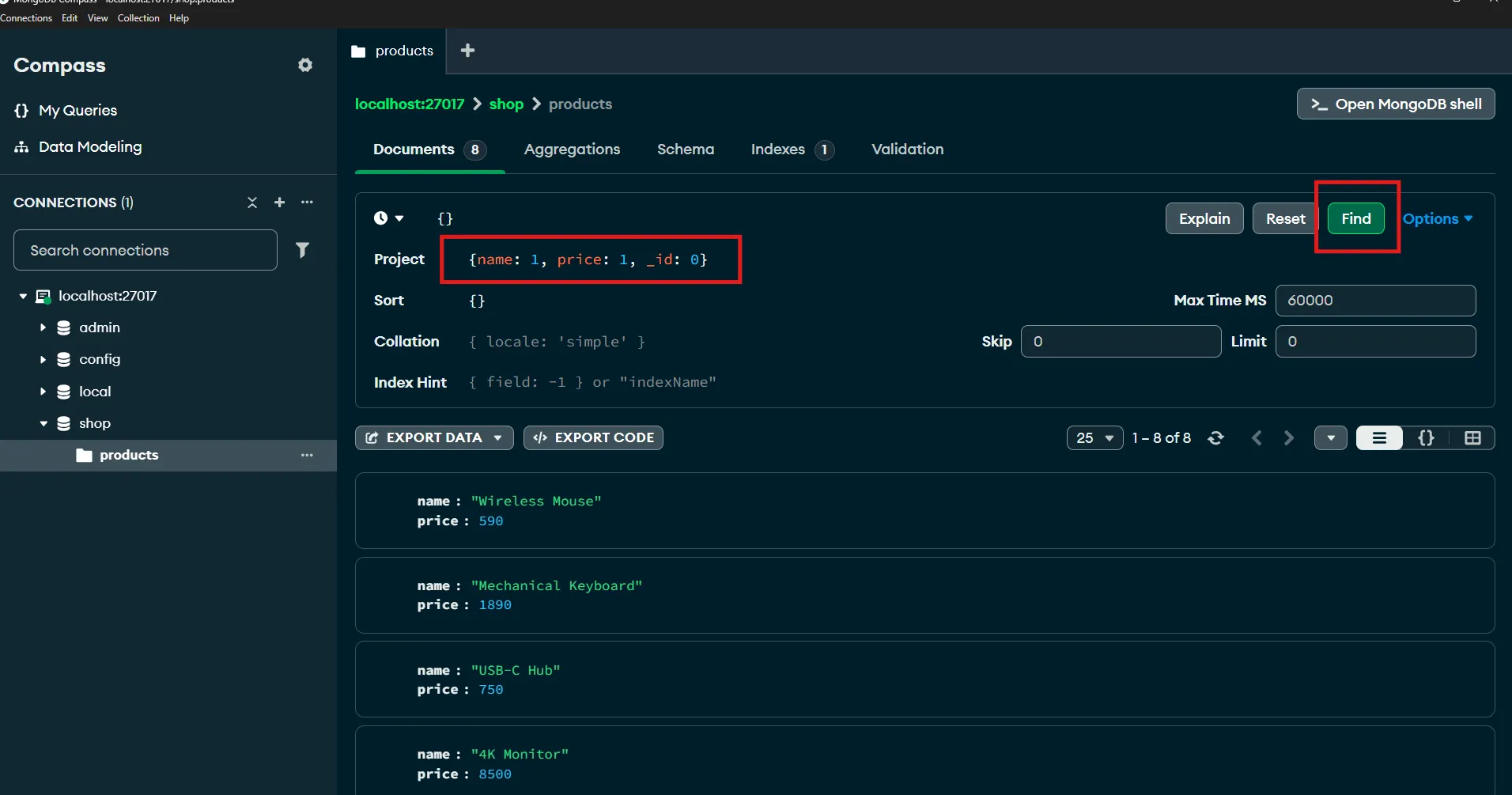Click Max Time MS input
The image size is (1512, 795).
(1375, 301)
